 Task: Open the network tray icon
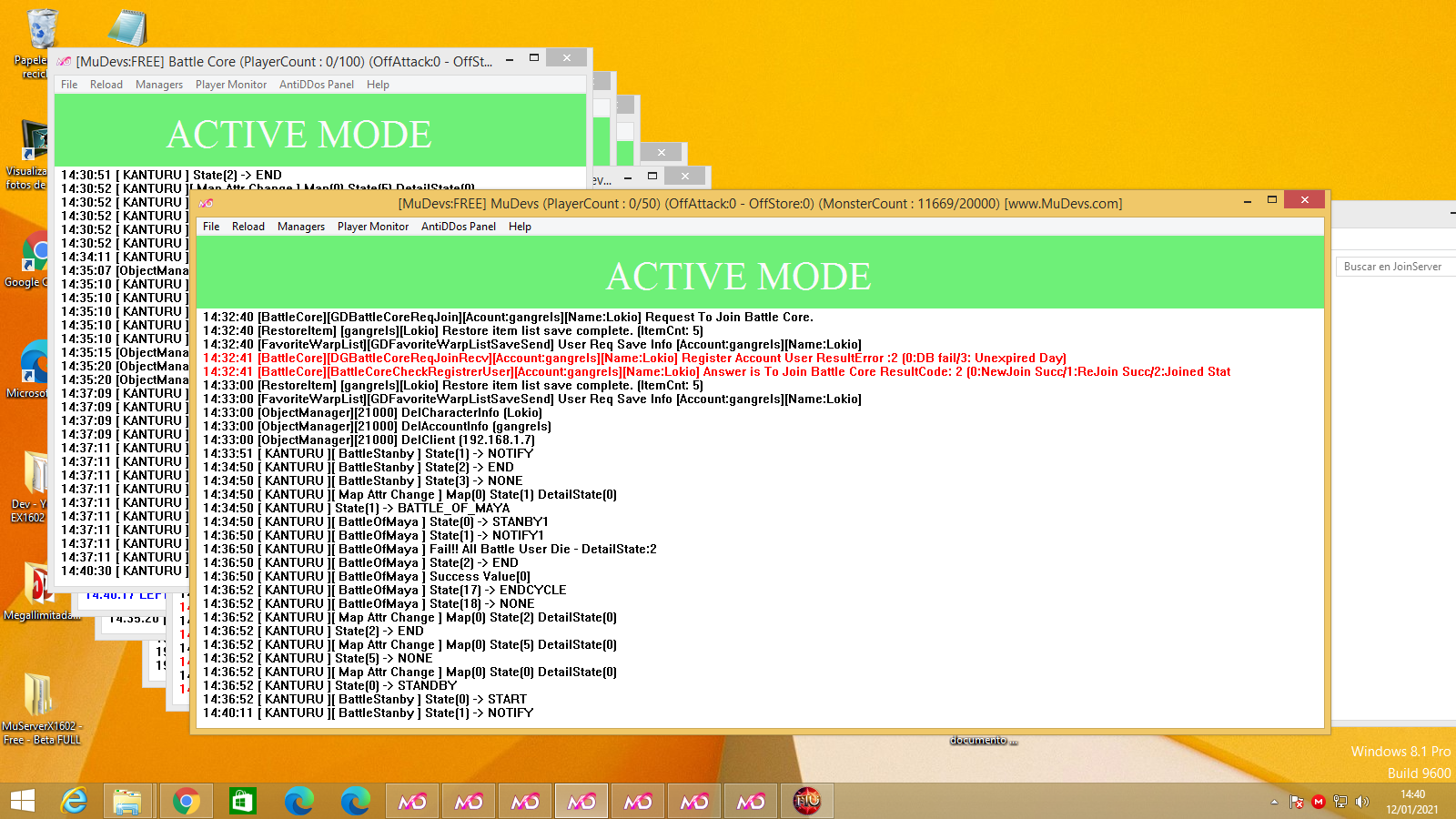tap(1340, 802)
